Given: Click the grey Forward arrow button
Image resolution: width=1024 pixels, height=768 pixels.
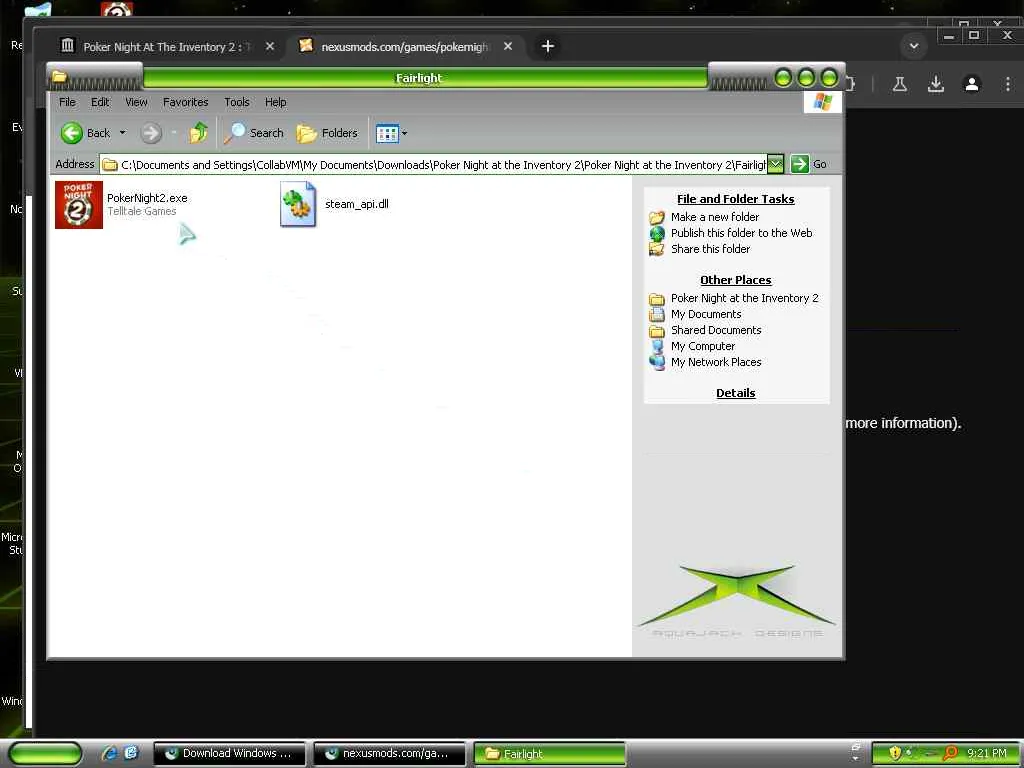Looking at the screenshot, I should tap(151, 133).
